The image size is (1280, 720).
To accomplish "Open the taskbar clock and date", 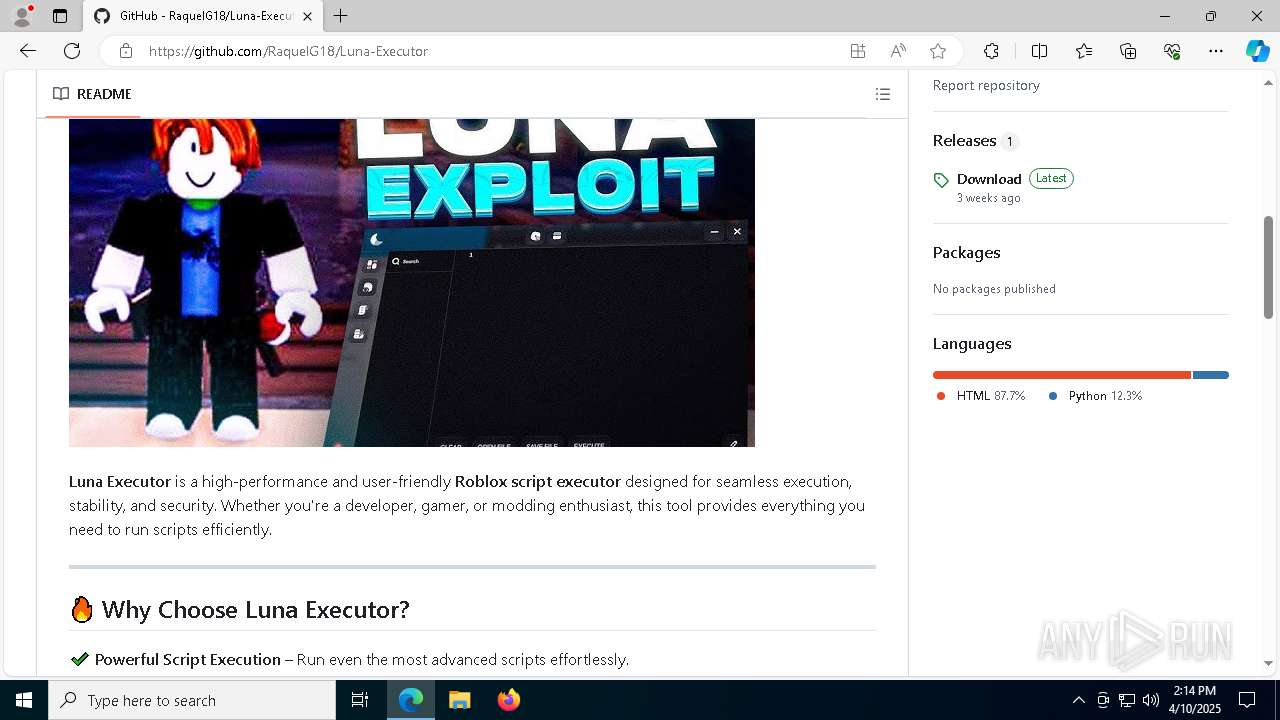I will (1194, 700).
